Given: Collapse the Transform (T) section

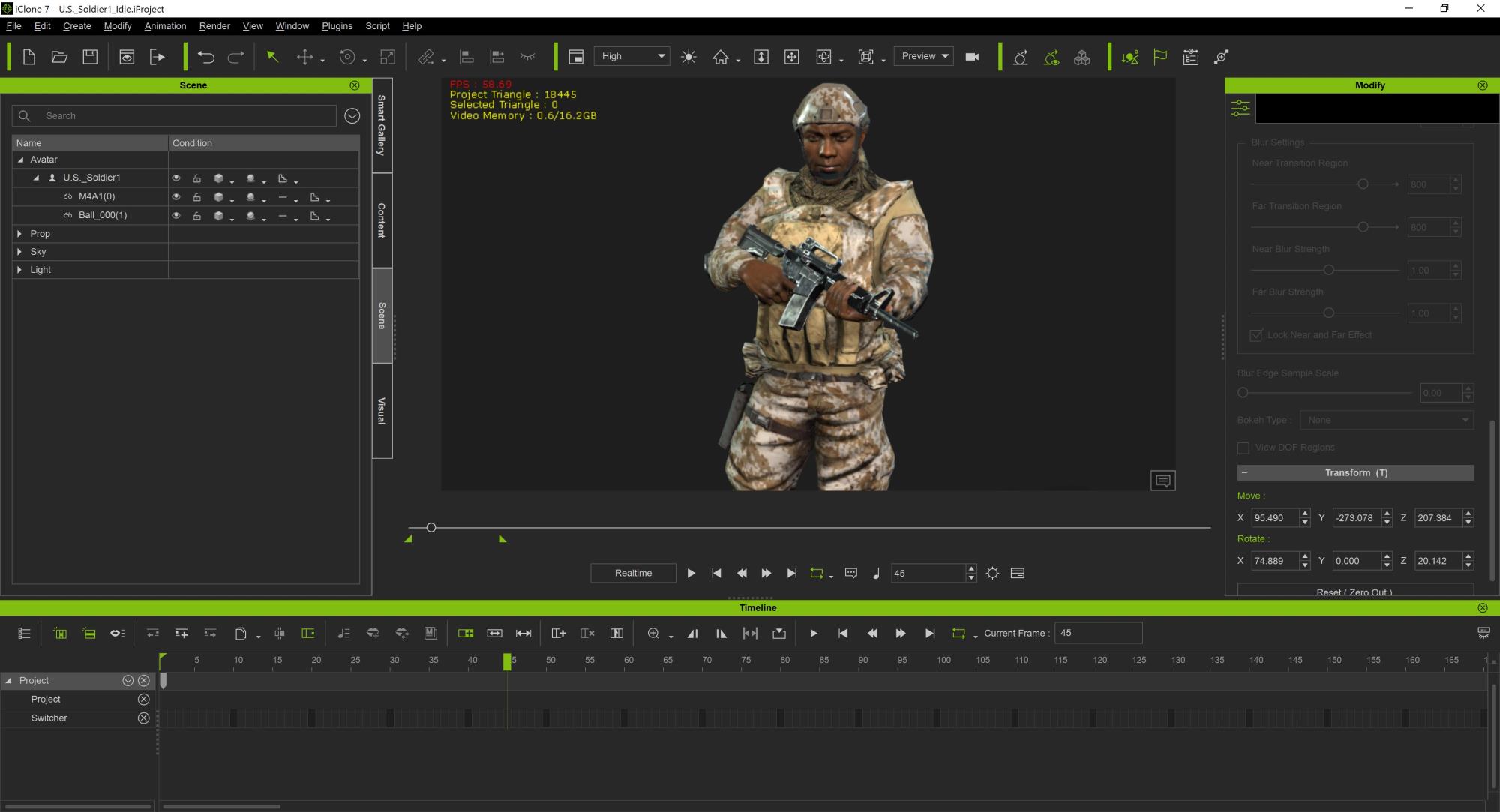Looking at the screenshot, I should tap(1245, 473).
